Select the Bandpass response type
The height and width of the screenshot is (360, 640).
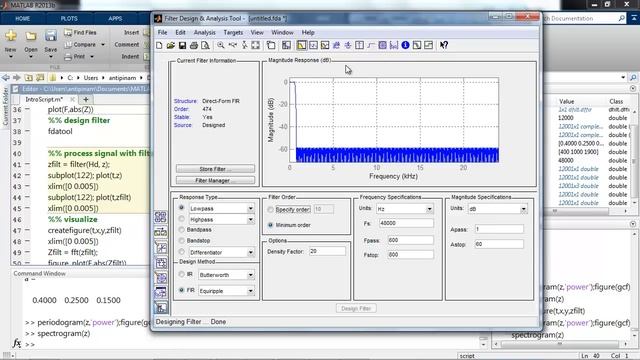click(x=195, y=230)
